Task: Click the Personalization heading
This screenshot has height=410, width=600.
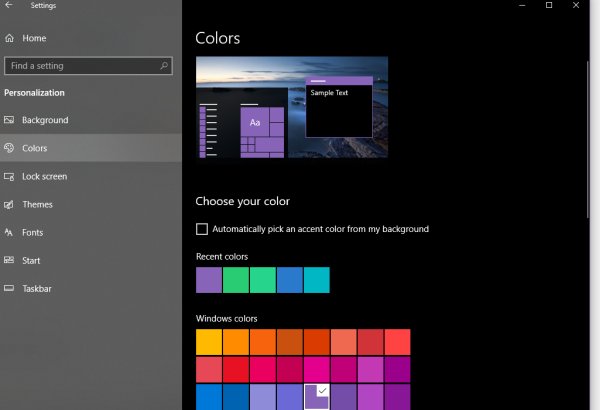Action: [x=34, y=93]
